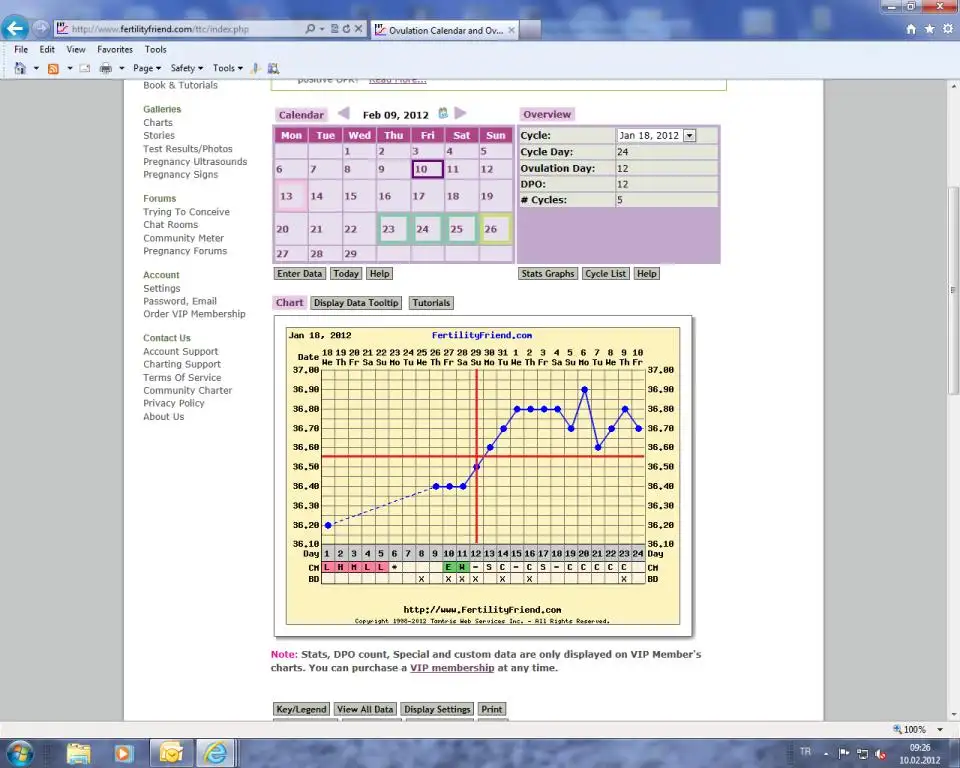Click the small calendar picker icon
Screen dimensions: 960x768
(443, 114)
